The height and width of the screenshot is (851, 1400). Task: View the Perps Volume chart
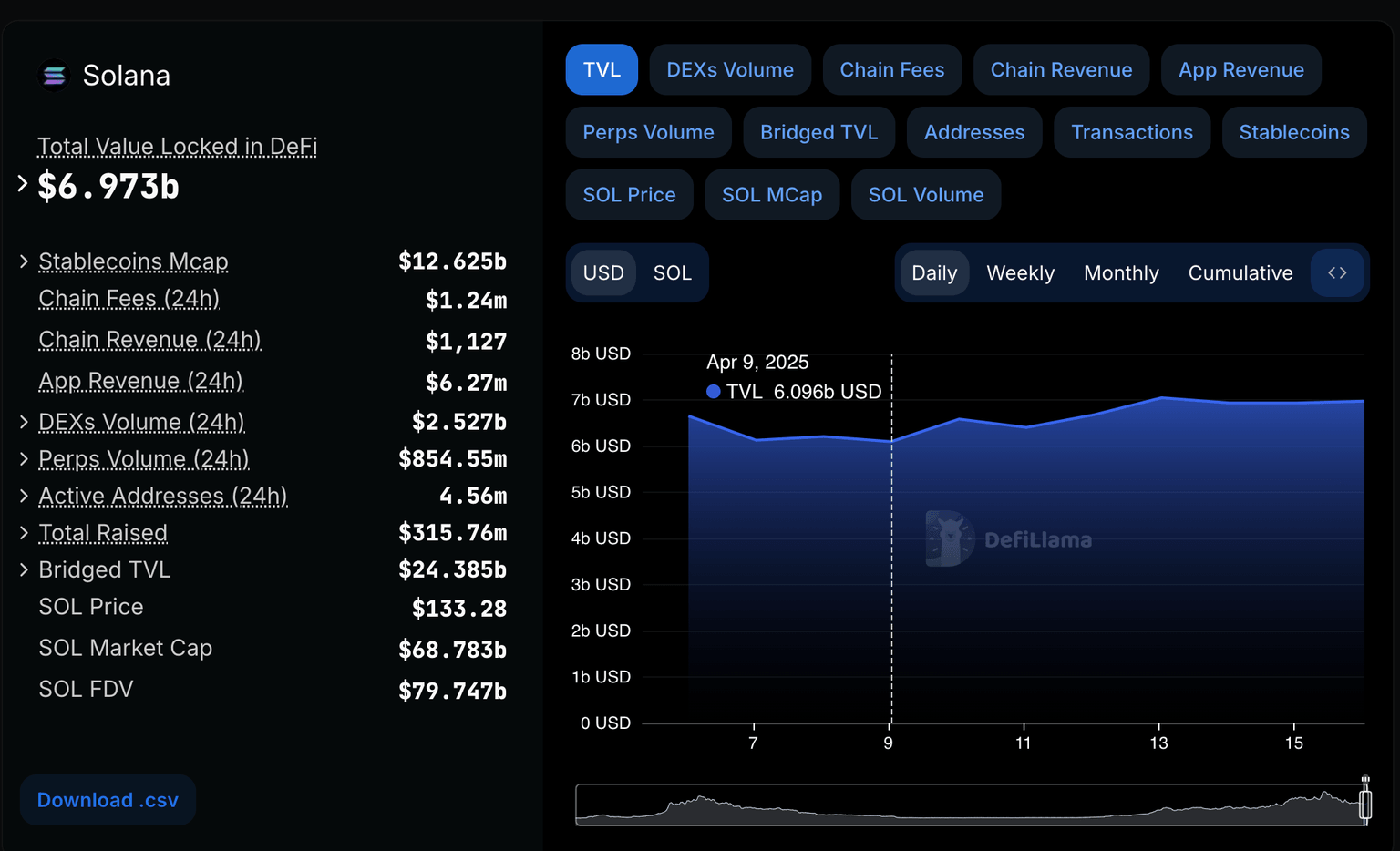(x=648, y=132)
